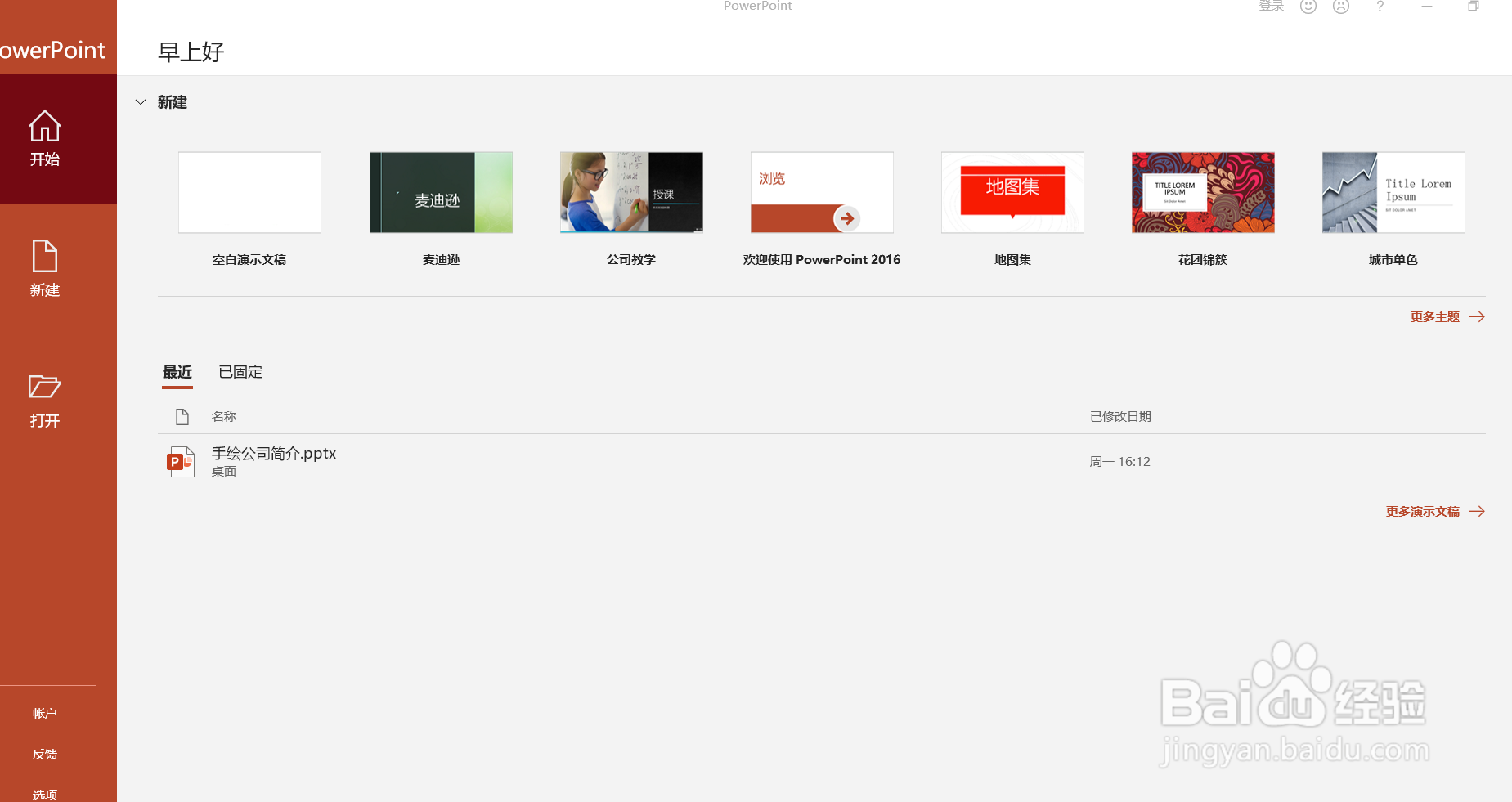The height and width of the screenshot is (802, 1512).
Task: Open the 更多演示文稿 link
Action: 1423,512
